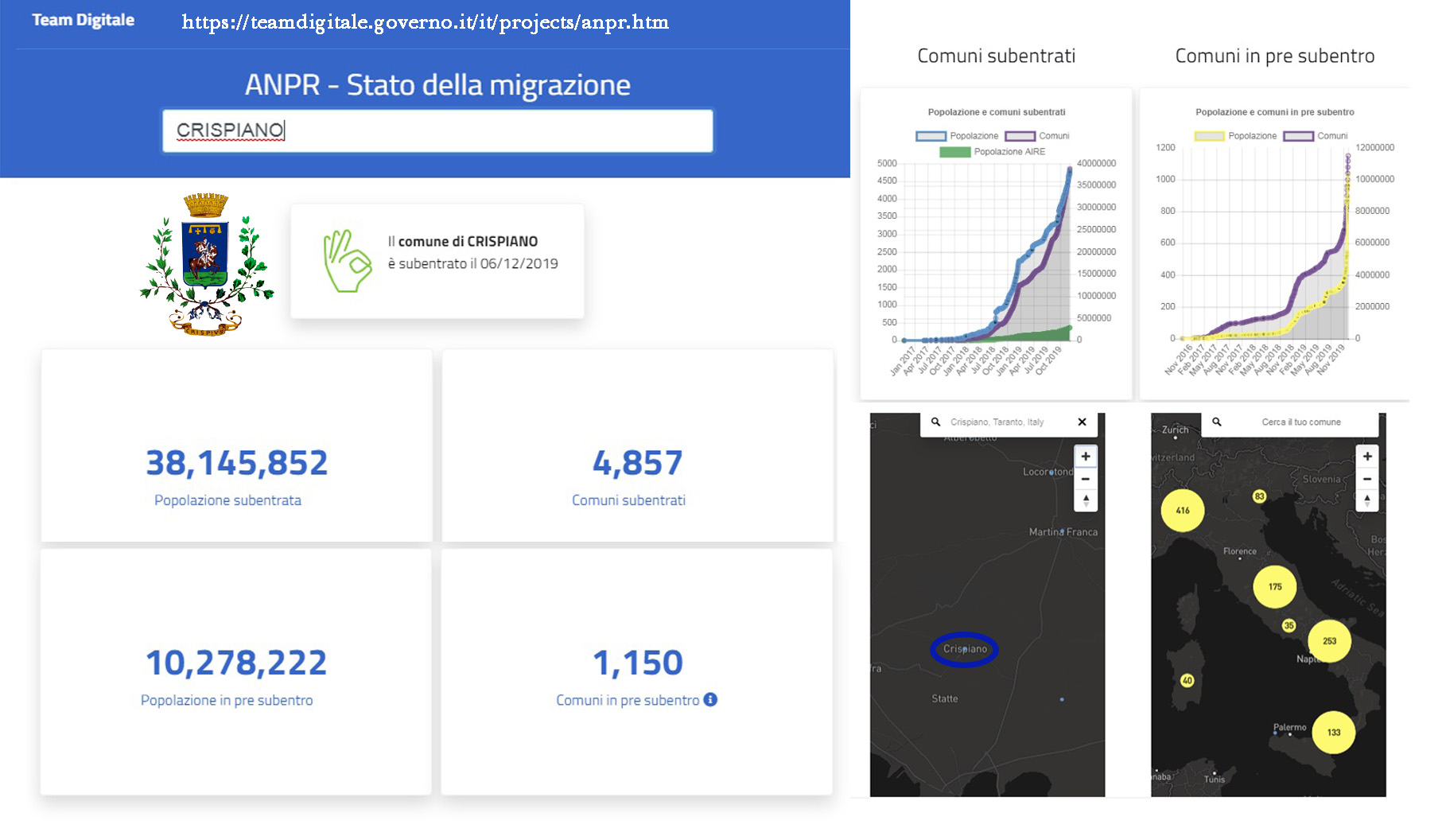This screenshot has height=840, width=1446.
Task: Clear the Crispiano, Taranto, Italy map search
Action: coord(1082,422)
